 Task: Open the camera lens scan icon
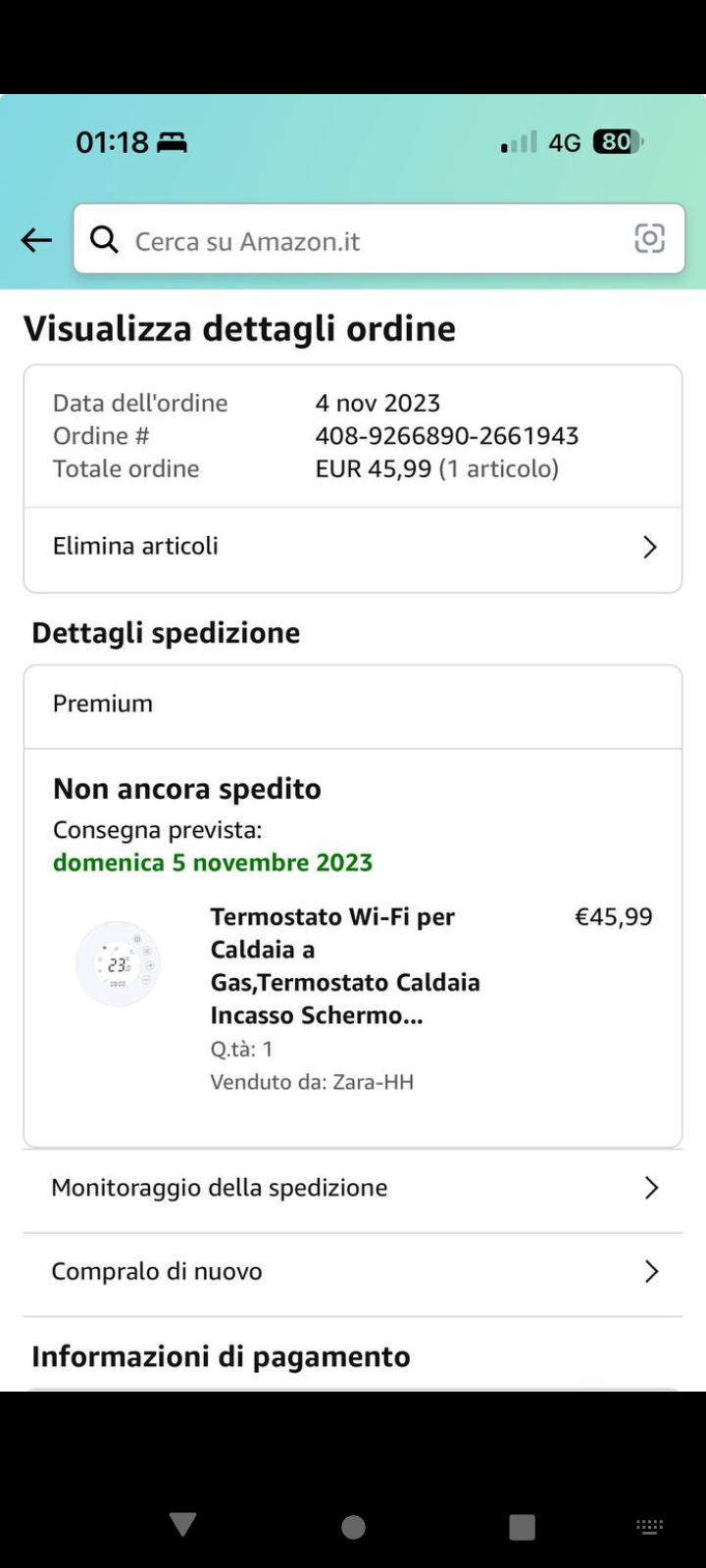649,238
